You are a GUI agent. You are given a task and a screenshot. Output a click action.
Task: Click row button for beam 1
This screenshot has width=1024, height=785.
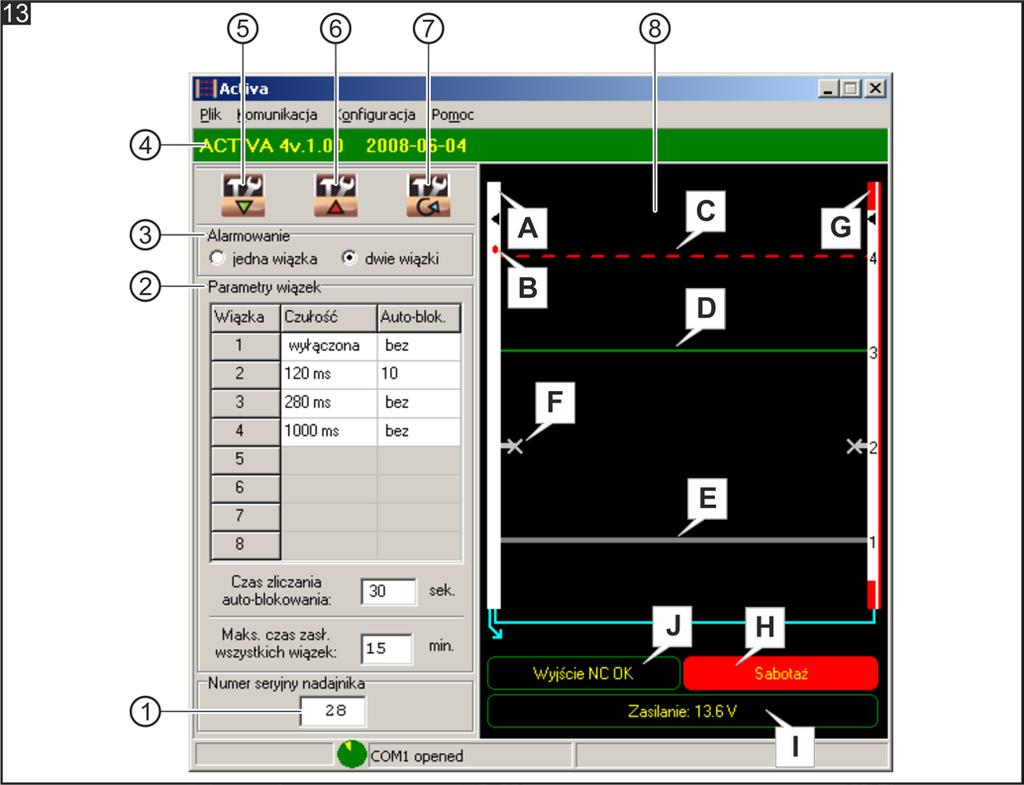coord(246,346)
